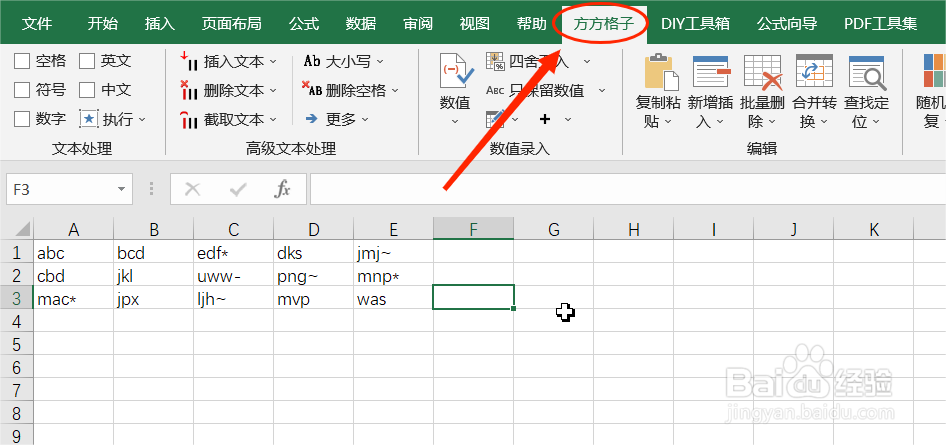Switch to the 开始 tab
The height and width of the screenshot is (445, 946).
(103, 24)
